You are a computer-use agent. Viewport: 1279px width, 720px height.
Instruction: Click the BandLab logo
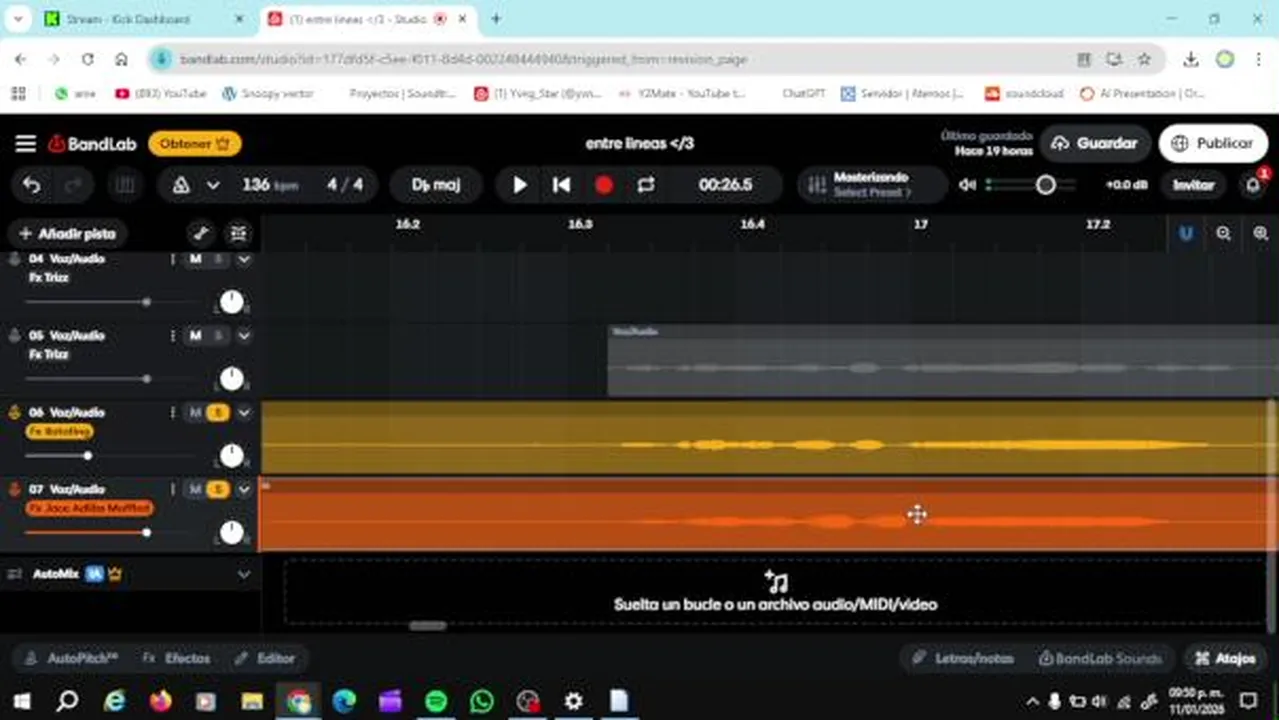(x=92, y=144)
